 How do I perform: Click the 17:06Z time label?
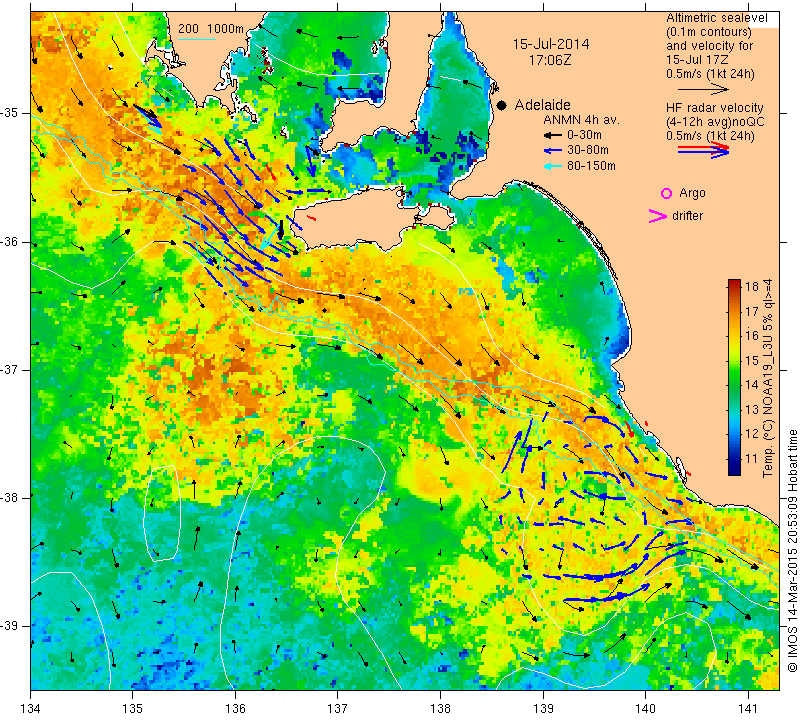click(x=550, y=60)
